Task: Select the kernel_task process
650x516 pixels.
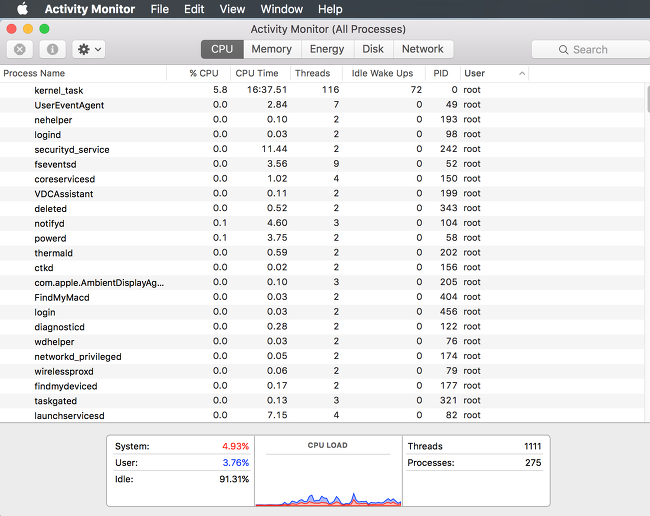Action: pos(322,90)
